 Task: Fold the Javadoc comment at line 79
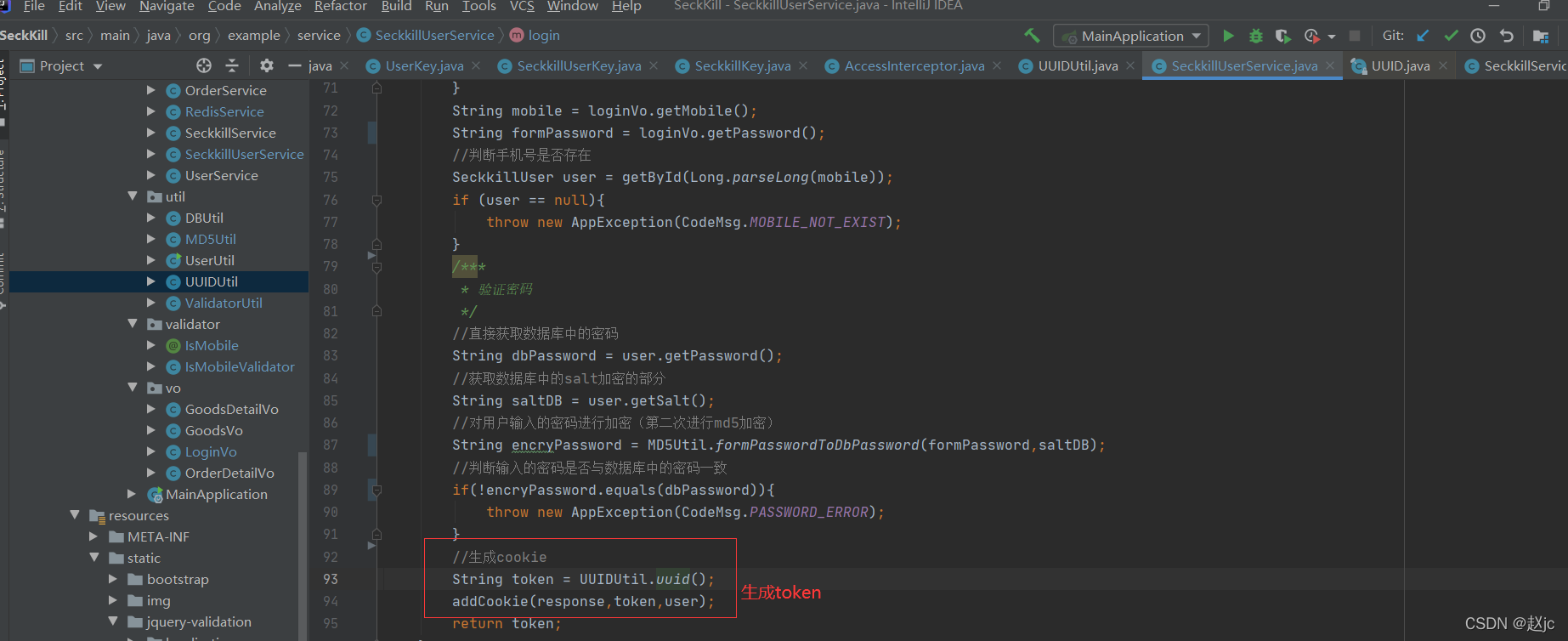click(376, 266)
